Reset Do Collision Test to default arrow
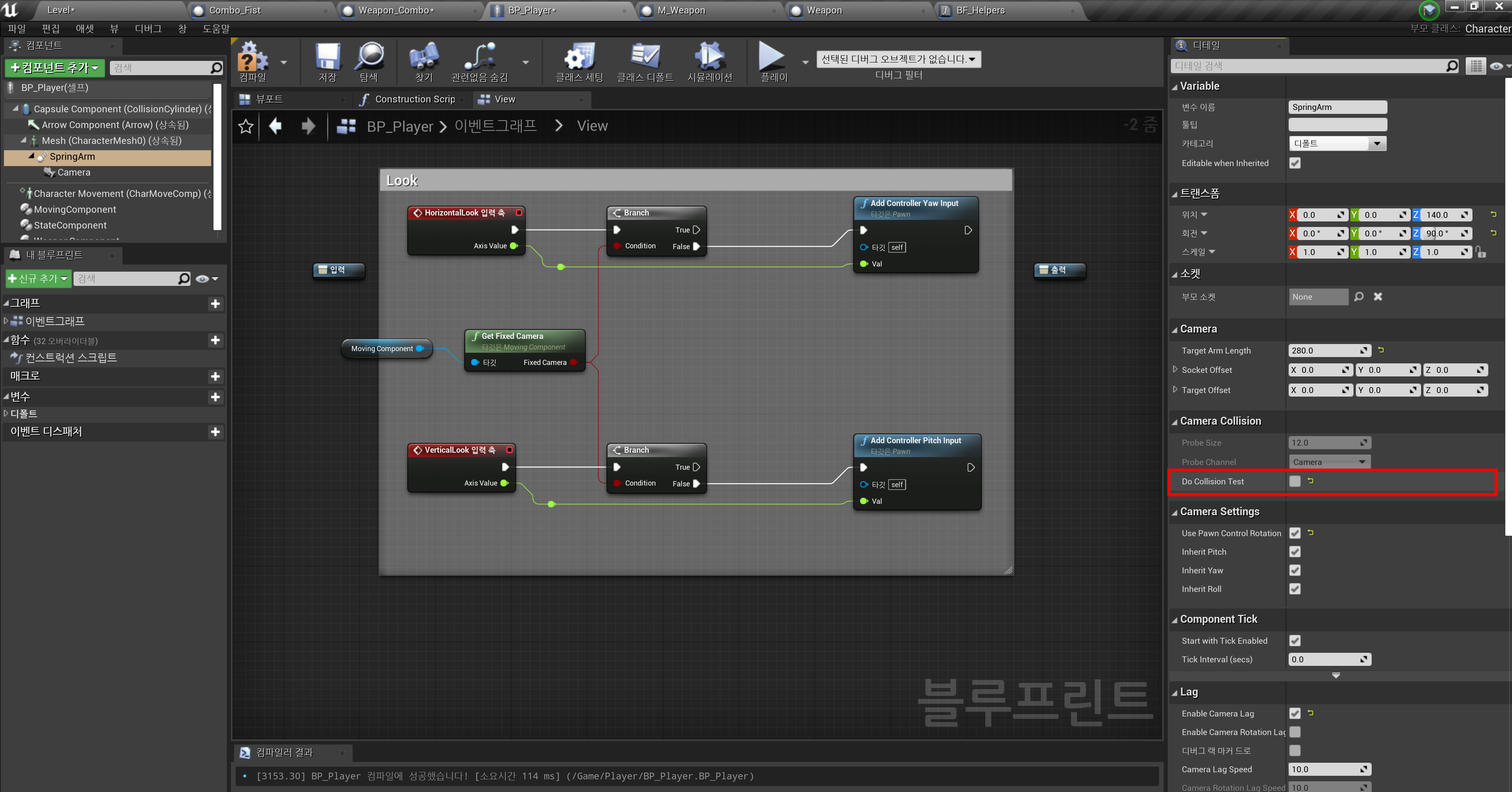The width and height of the screenshot is (1512, 792). [x=1311, y=481]
